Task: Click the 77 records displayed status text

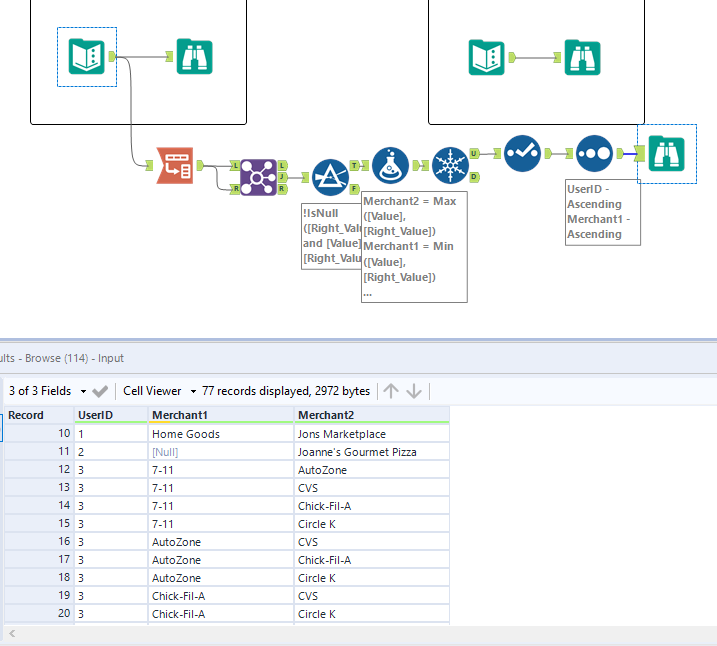Action: (286, 391)
